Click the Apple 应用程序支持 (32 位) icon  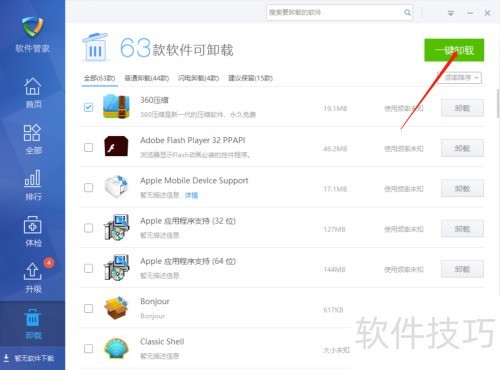(x=116, y=227)
